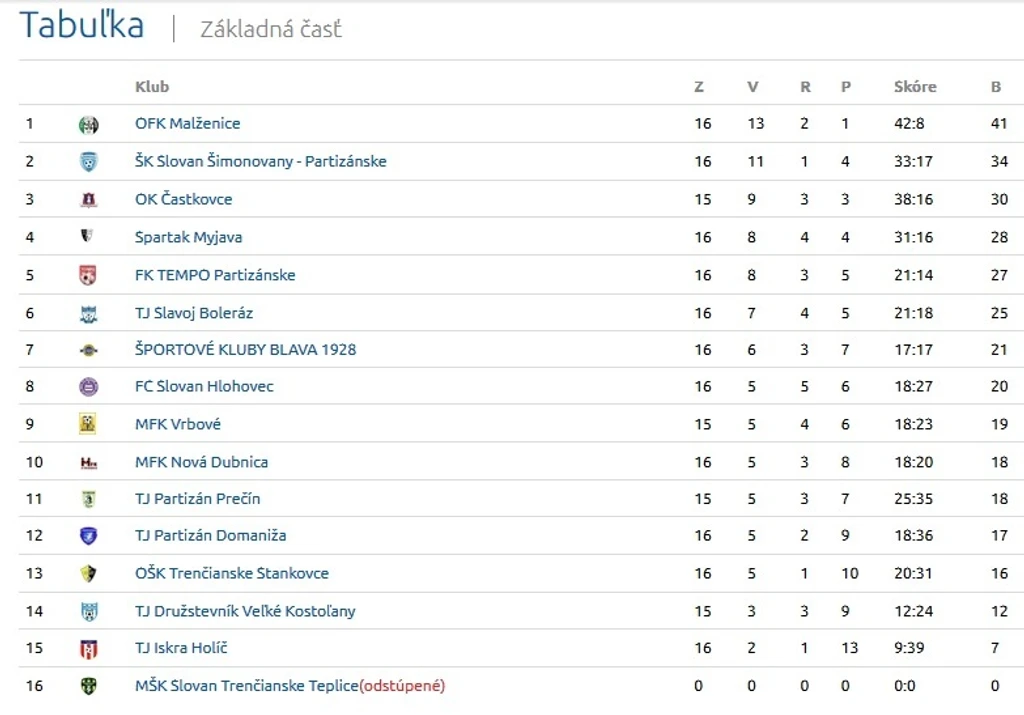Screen dimensions: 1024x715
Task: Select the Základná časť tab label
Action: [271, 29]
